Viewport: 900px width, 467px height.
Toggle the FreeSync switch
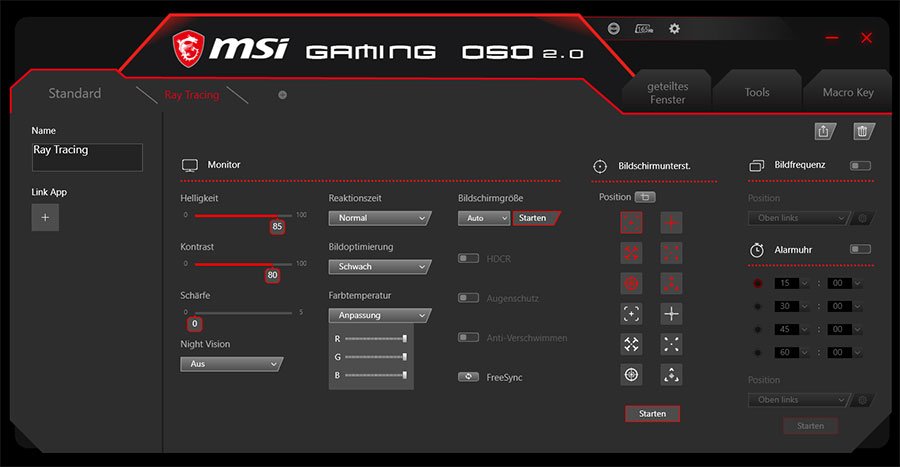pyautogui.click(x=468, y=377)
